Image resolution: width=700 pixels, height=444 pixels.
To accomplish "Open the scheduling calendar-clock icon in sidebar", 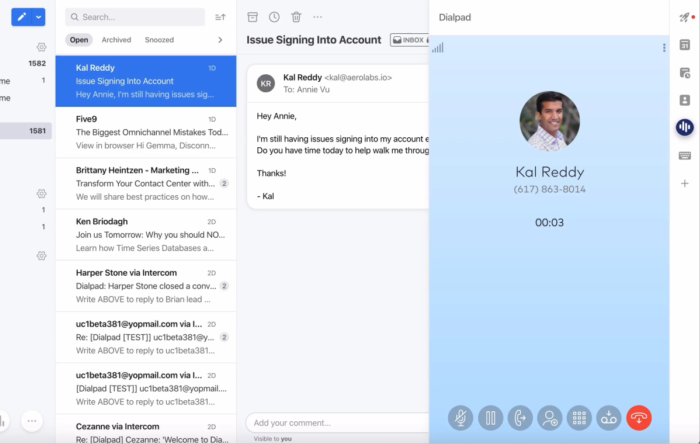I will [684, 72].
